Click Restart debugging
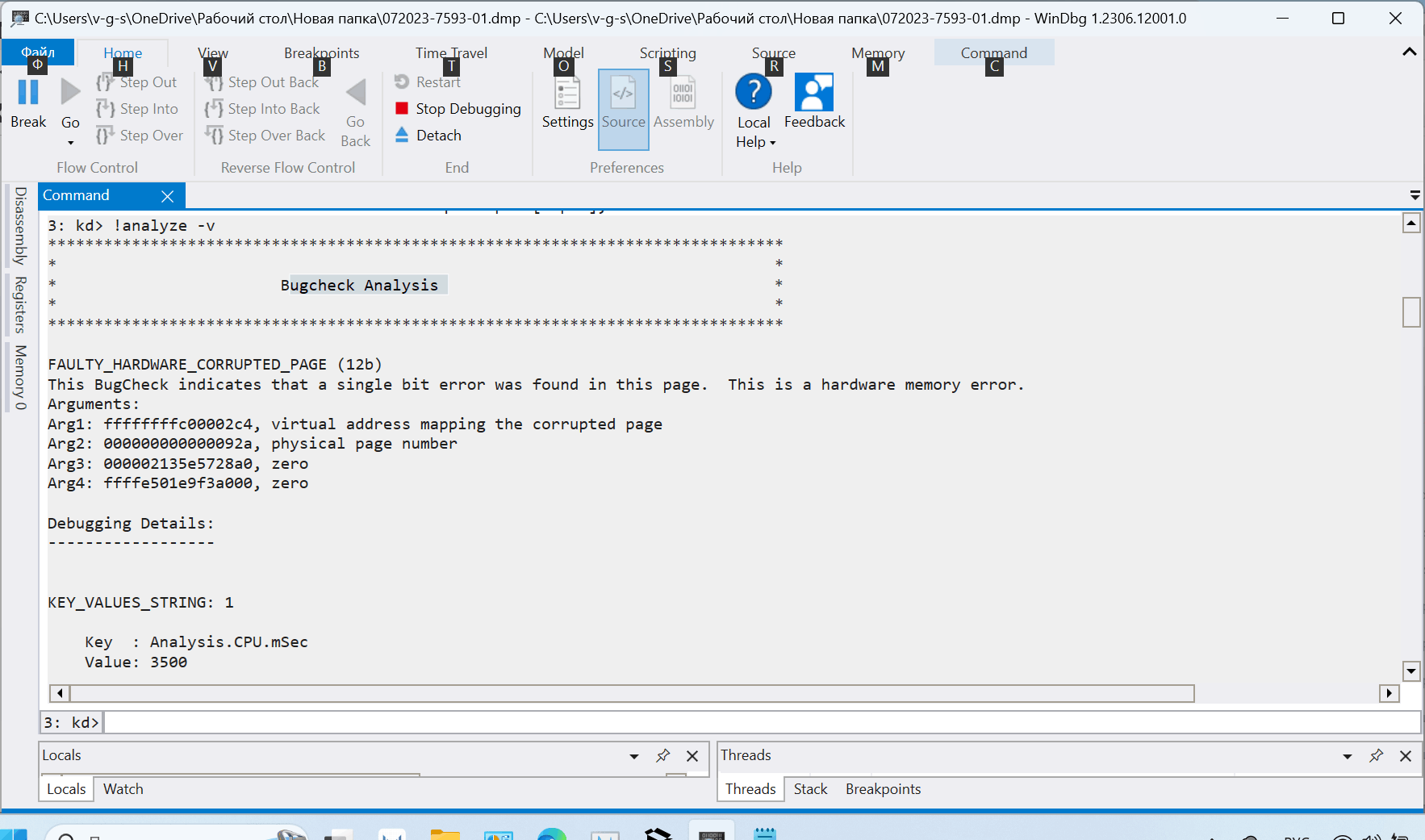1425x840 pixels. coord(428,82)
